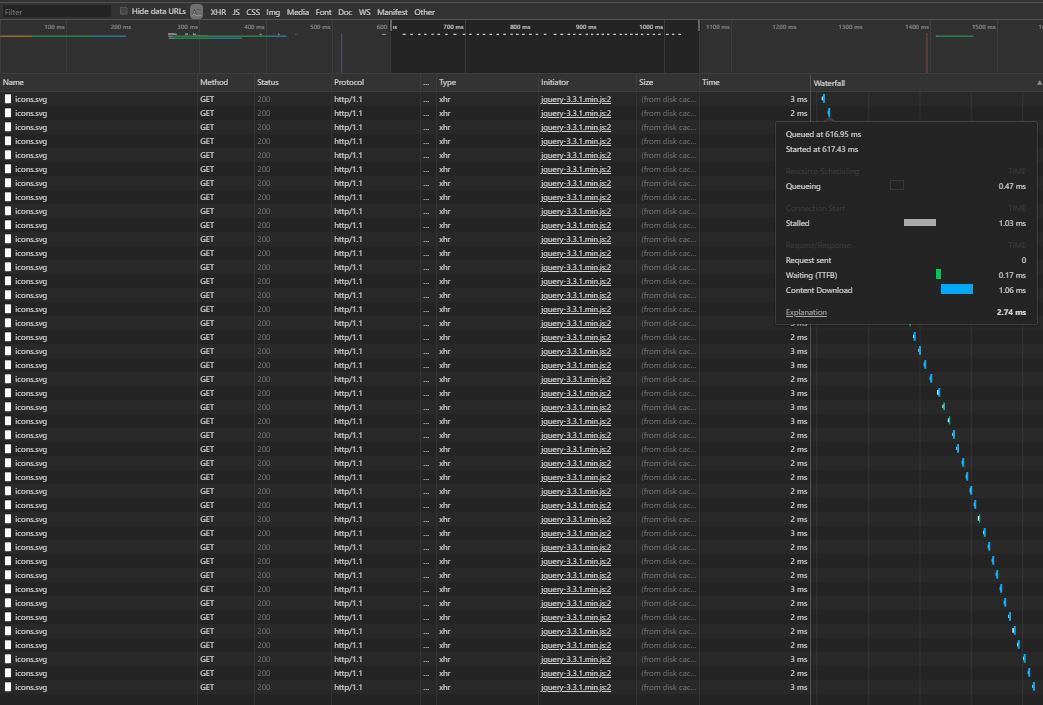Viewport: 1043px width, 705px height.
Task: Click the 'Stalled' timing label
Action: click(797, 223)
